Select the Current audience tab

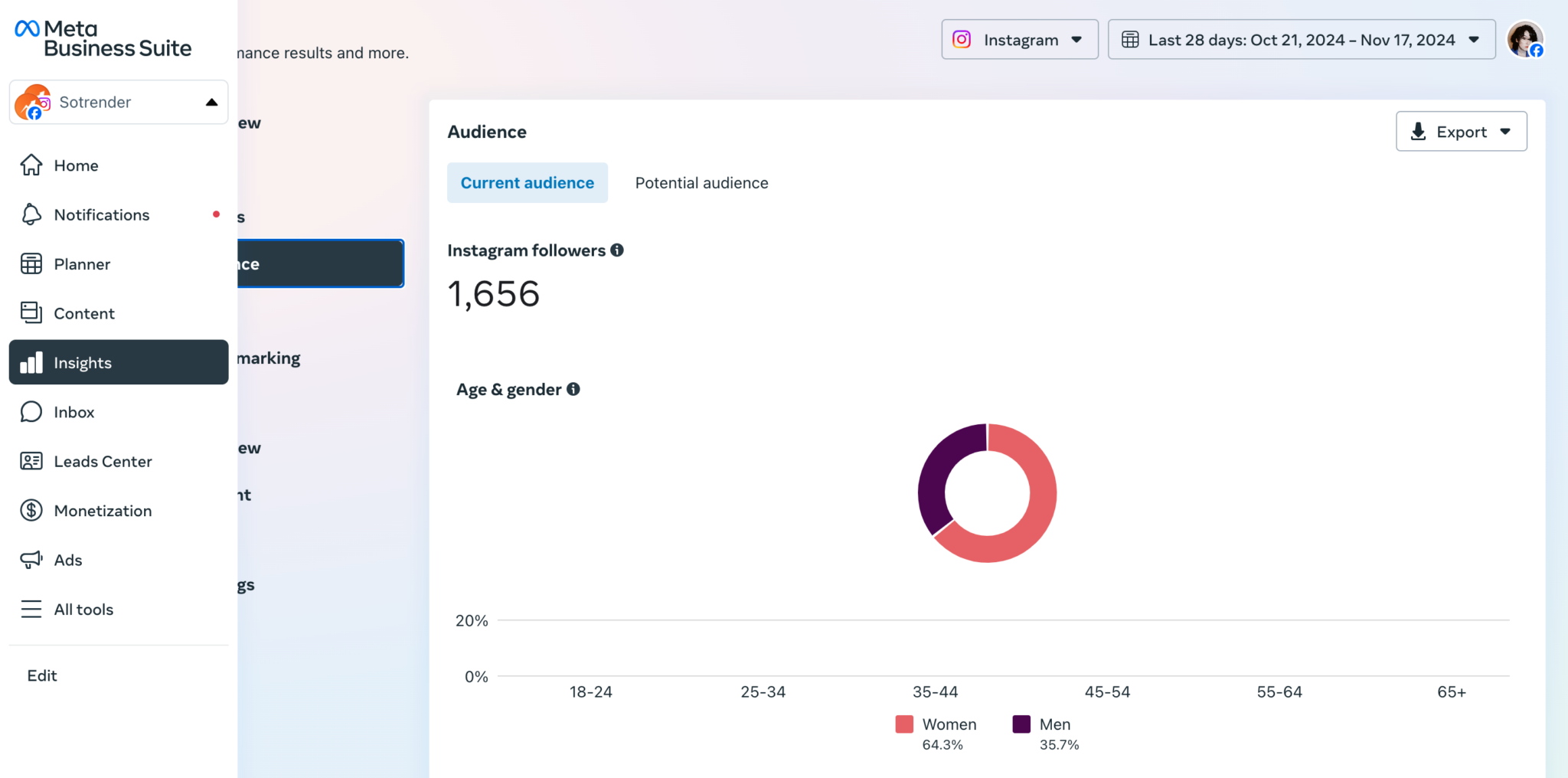527,183
